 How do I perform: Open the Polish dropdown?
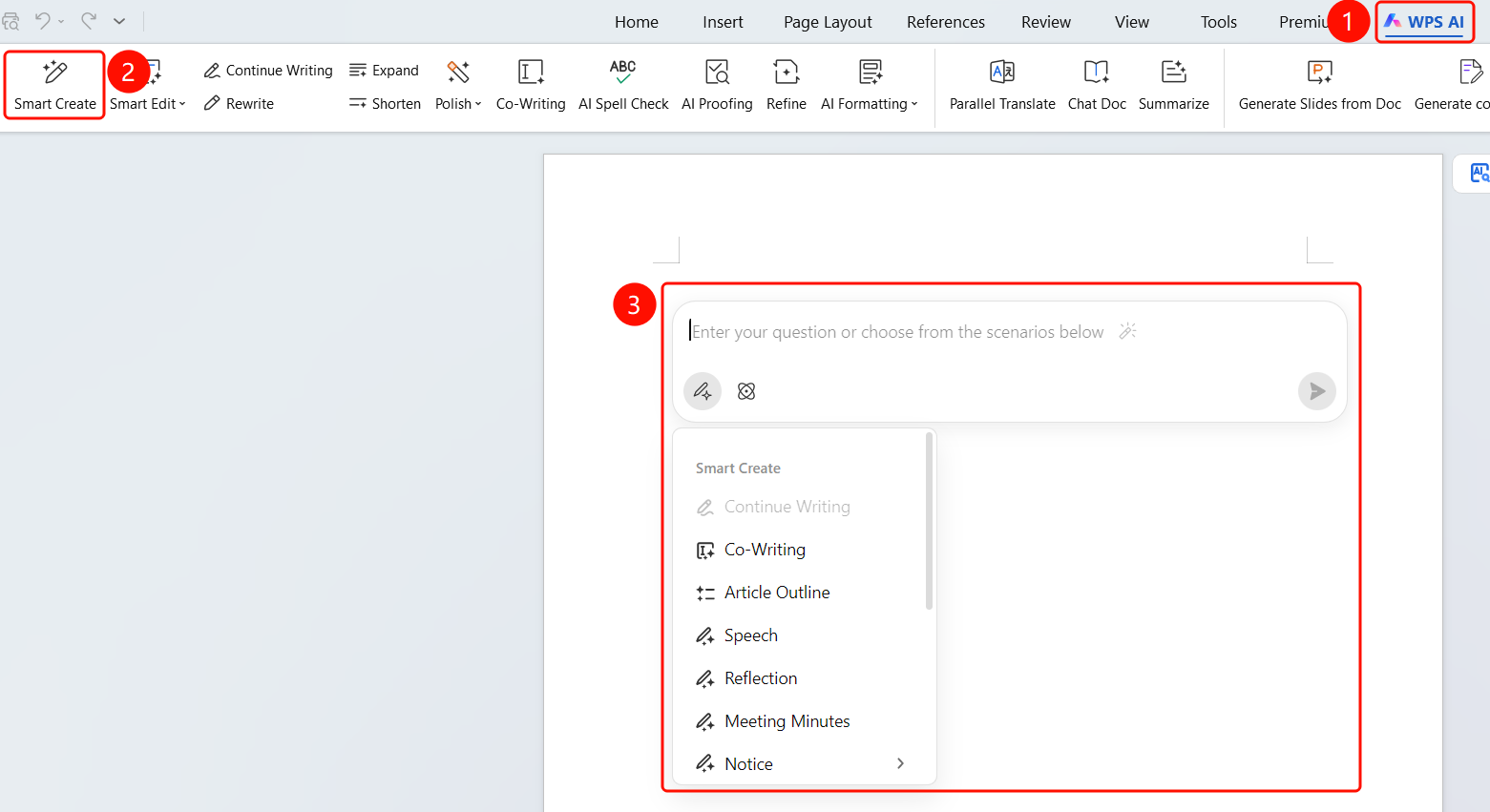pyautogui.click(x=458, y=103)
